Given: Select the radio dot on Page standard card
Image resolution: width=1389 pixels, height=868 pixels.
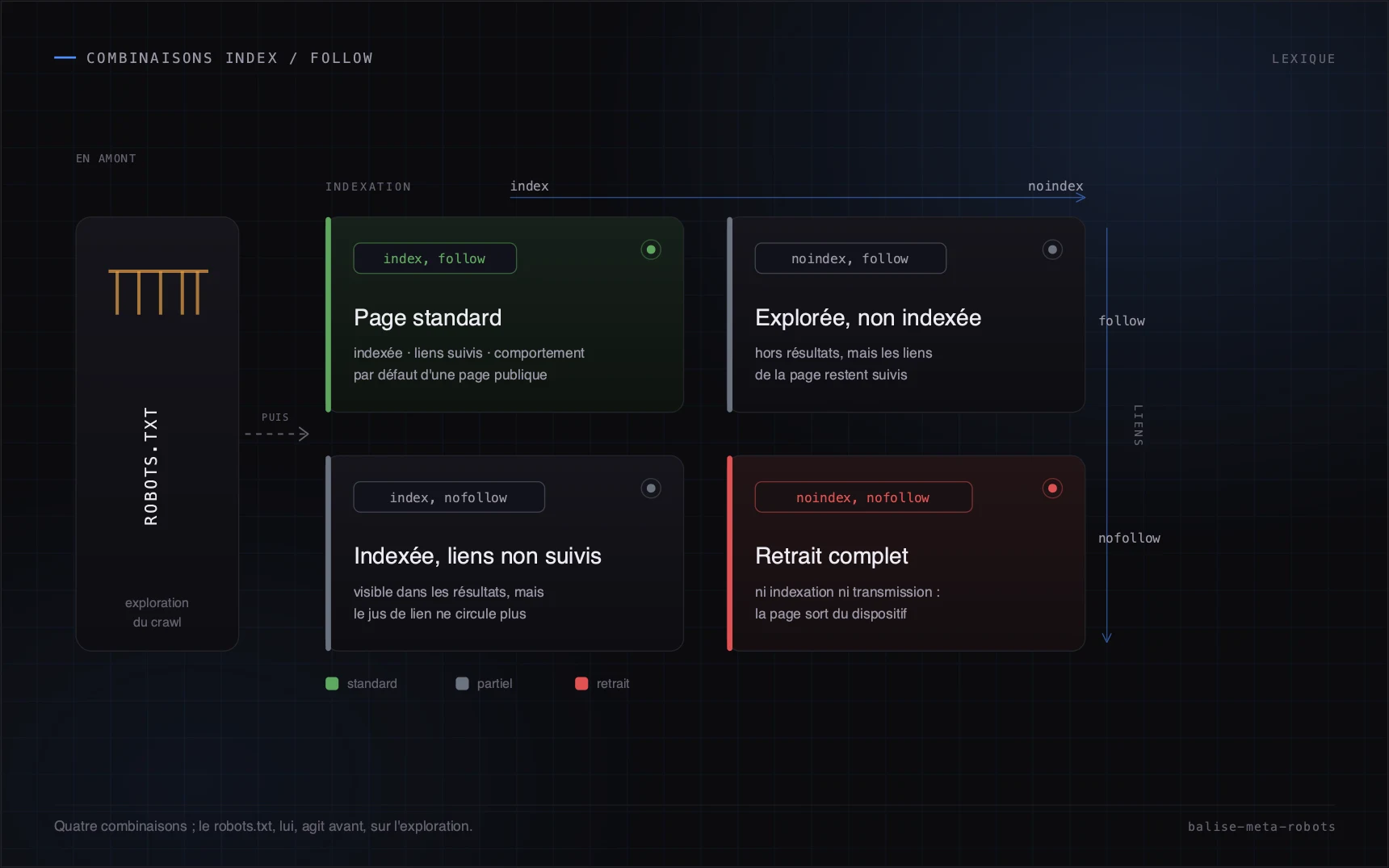Looking at the screenshot, I should click(651, 249).
